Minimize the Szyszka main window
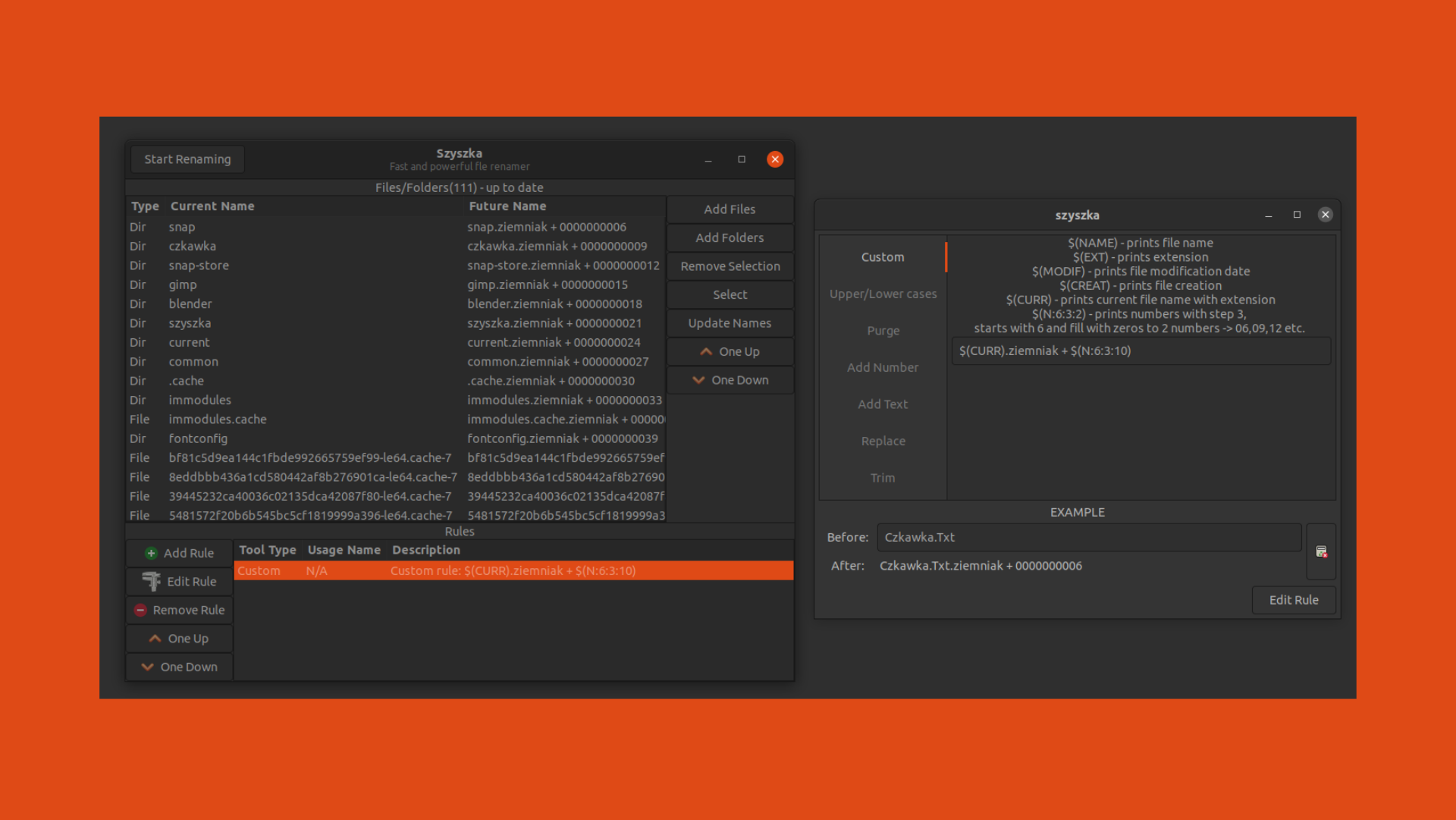Viewport: 1456px width, 820px height. tap(708, 159)
